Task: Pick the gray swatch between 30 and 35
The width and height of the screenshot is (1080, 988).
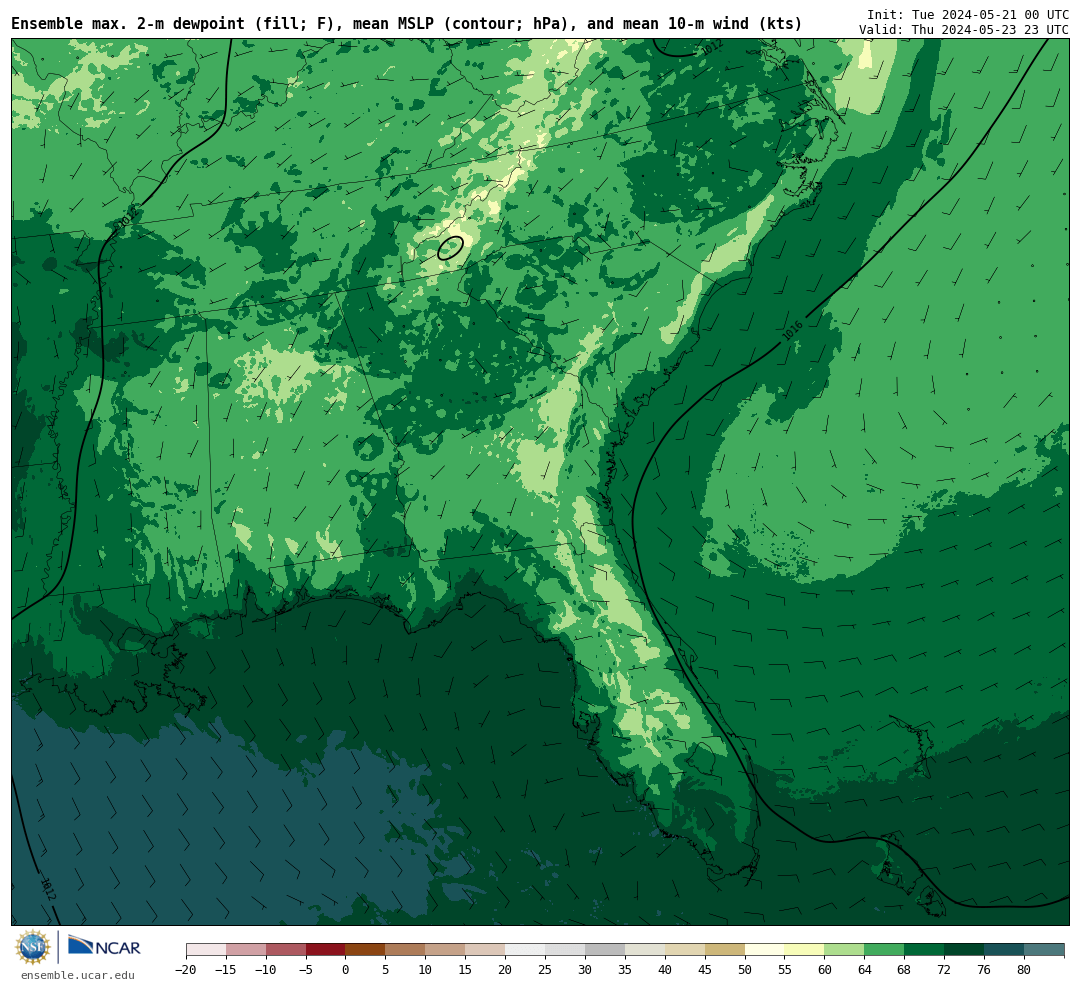Action: coord(605,950)
